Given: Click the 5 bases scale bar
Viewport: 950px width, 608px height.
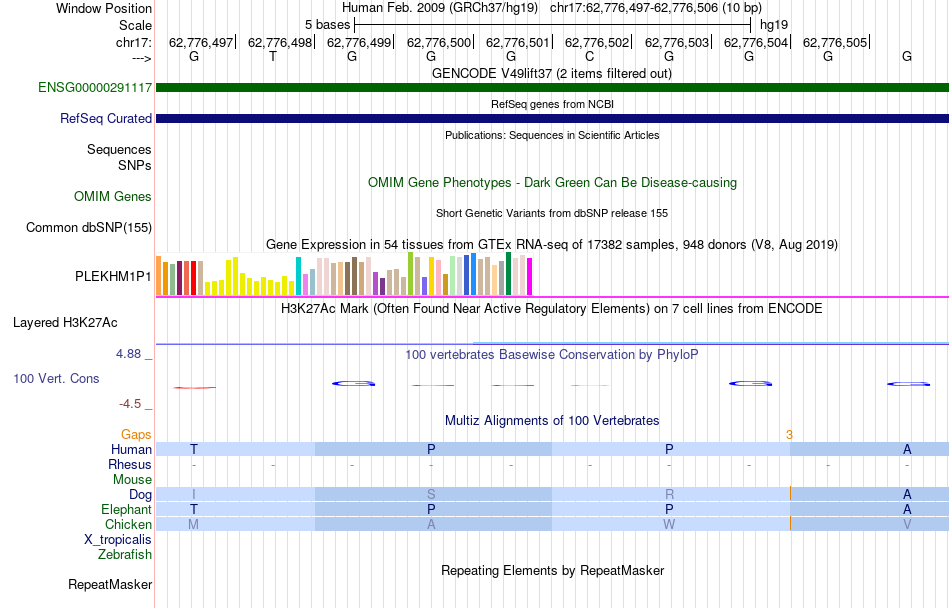Looking at the screenshot, I should pos(553,25).
